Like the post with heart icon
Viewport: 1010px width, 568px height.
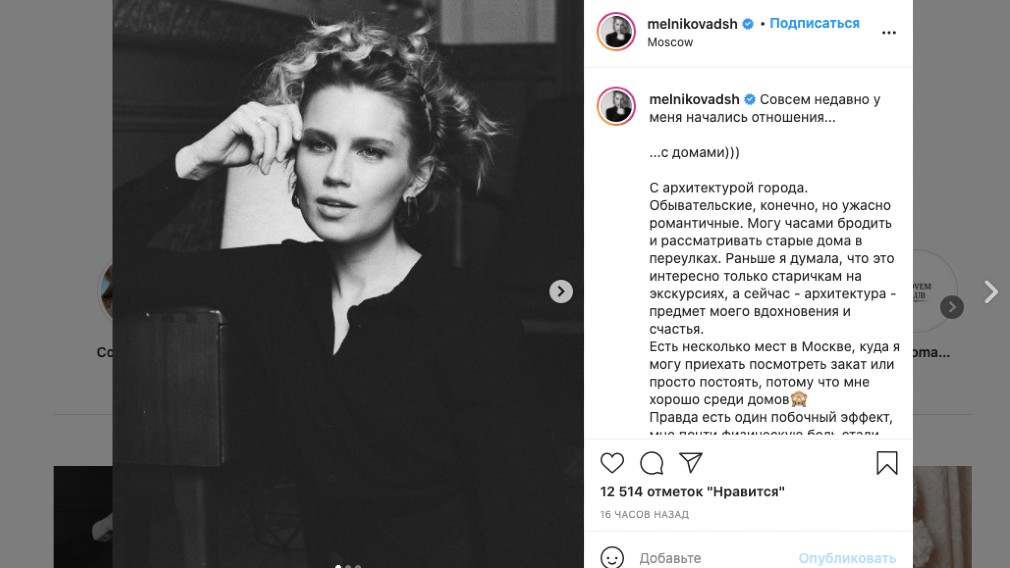[x=612, y=463]
